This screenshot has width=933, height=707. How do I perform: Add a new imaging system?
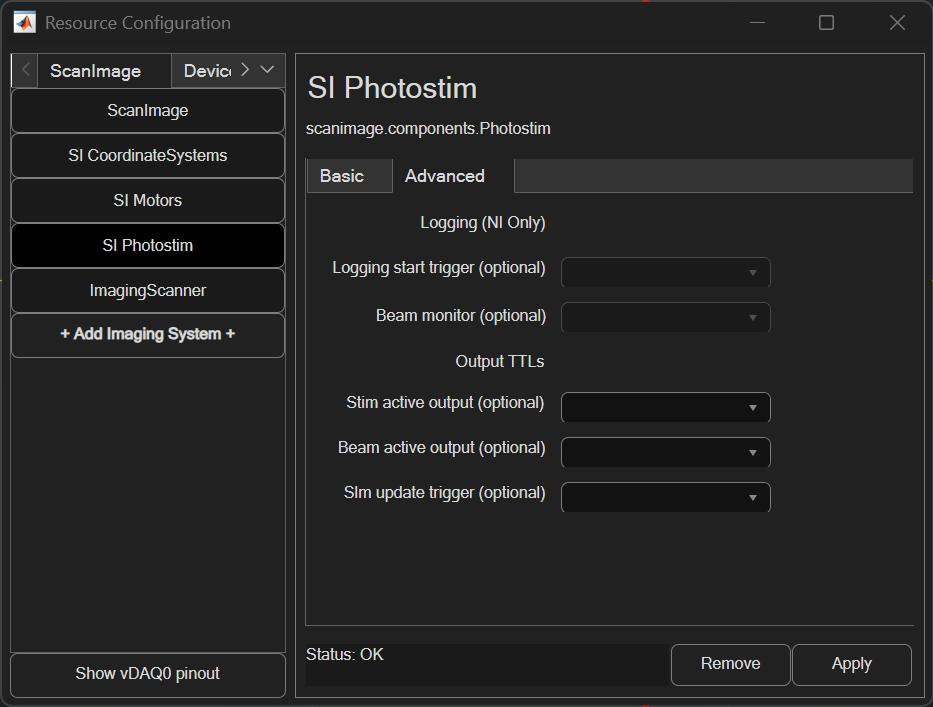coord(148,334)
